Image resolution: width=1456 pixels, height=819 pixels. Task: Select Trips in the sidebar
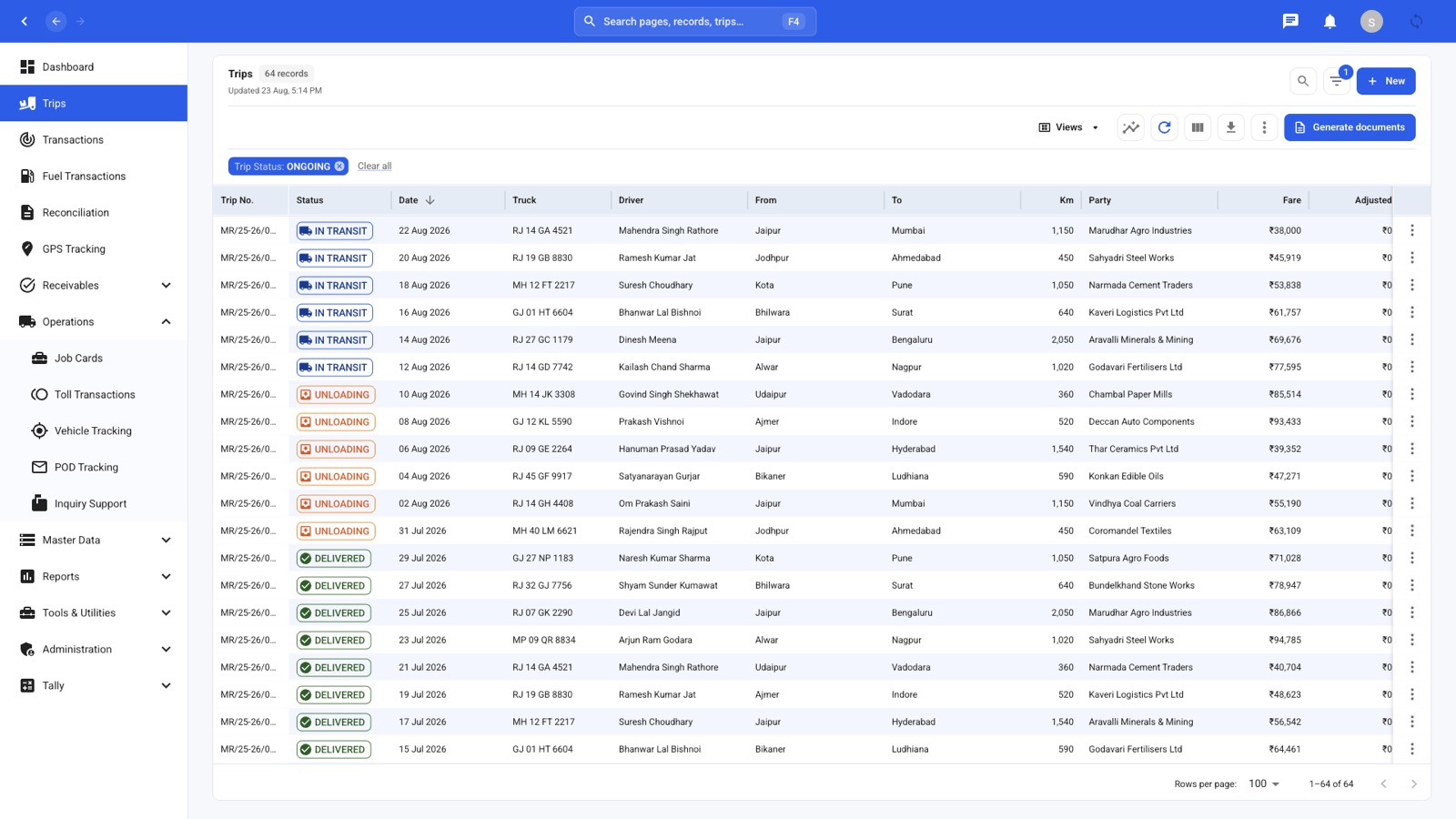[94, 103]
